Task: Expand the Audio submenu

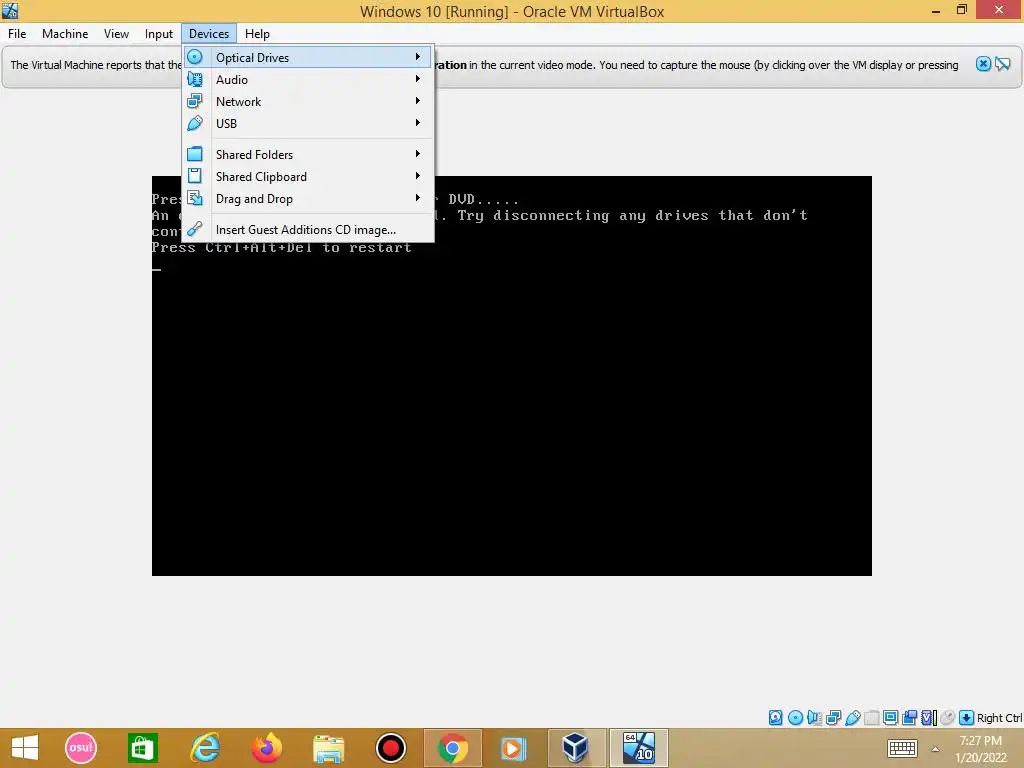Action: click(308, 80)
